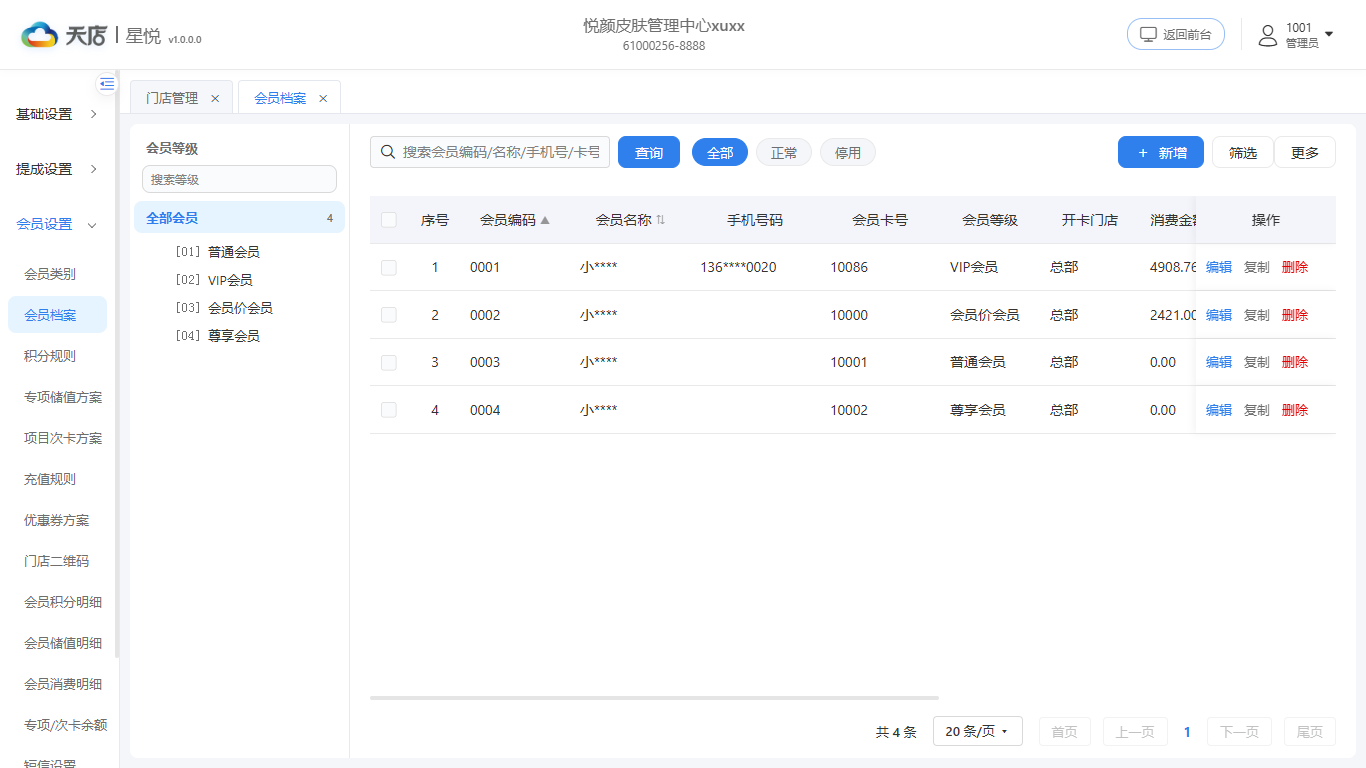Collapse the sidebar with the menu fold icon
Viewport: 1366px width, 768px height.
tap(107, 84)
